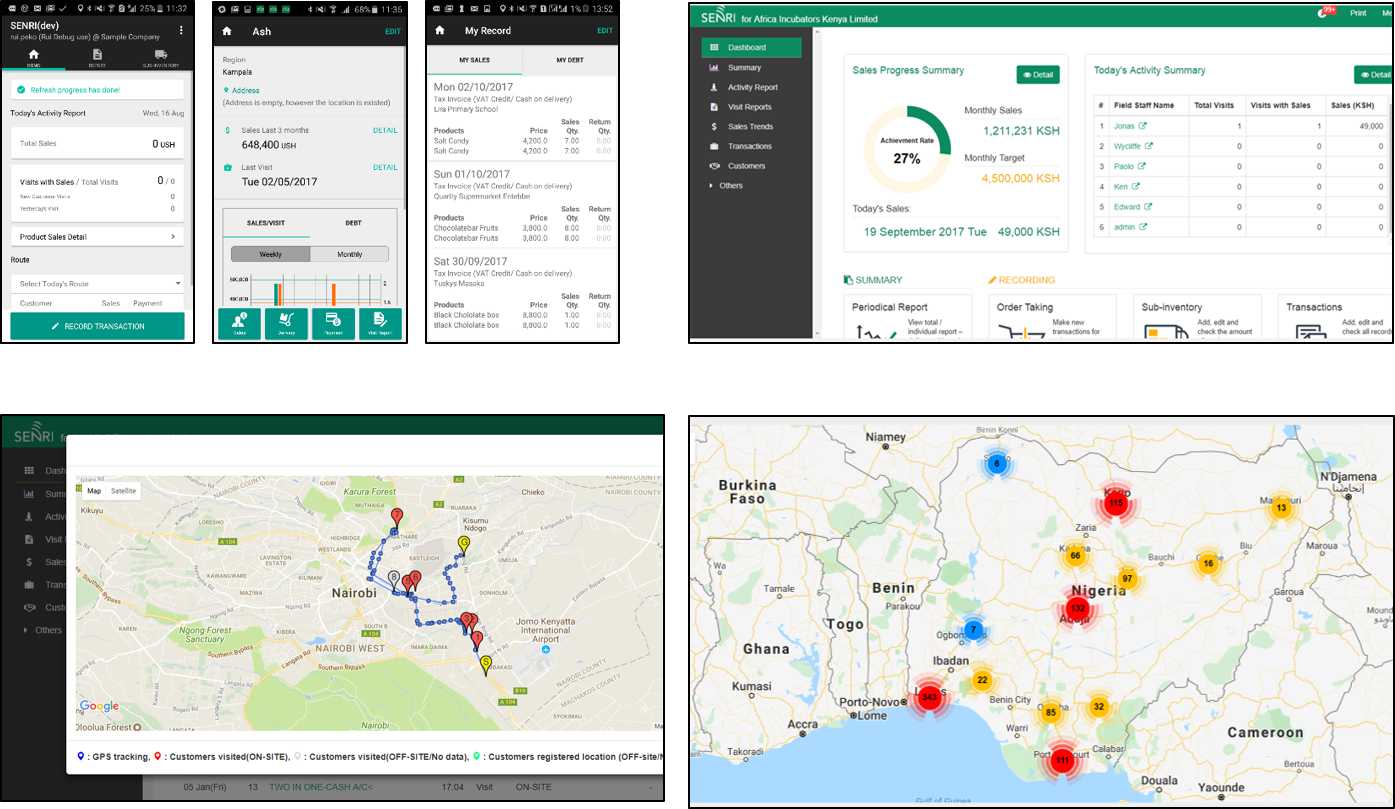
Task: Switch to the MY SALES tab
Action: click(474, 61)
